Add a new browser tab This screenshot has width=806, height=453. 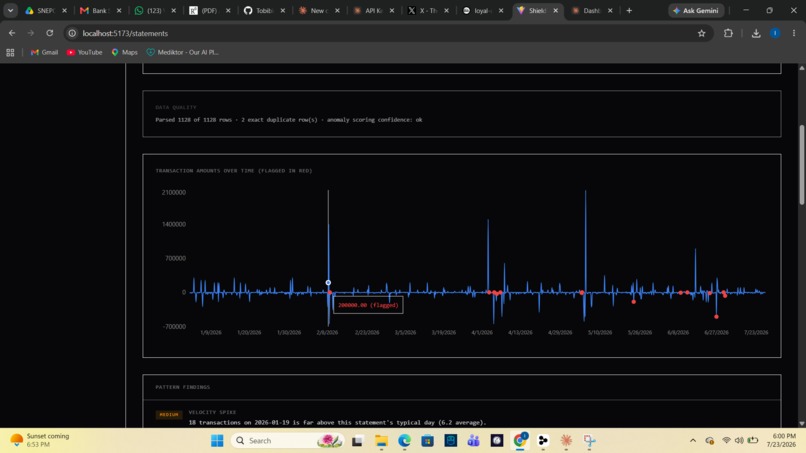click(629, 10)
